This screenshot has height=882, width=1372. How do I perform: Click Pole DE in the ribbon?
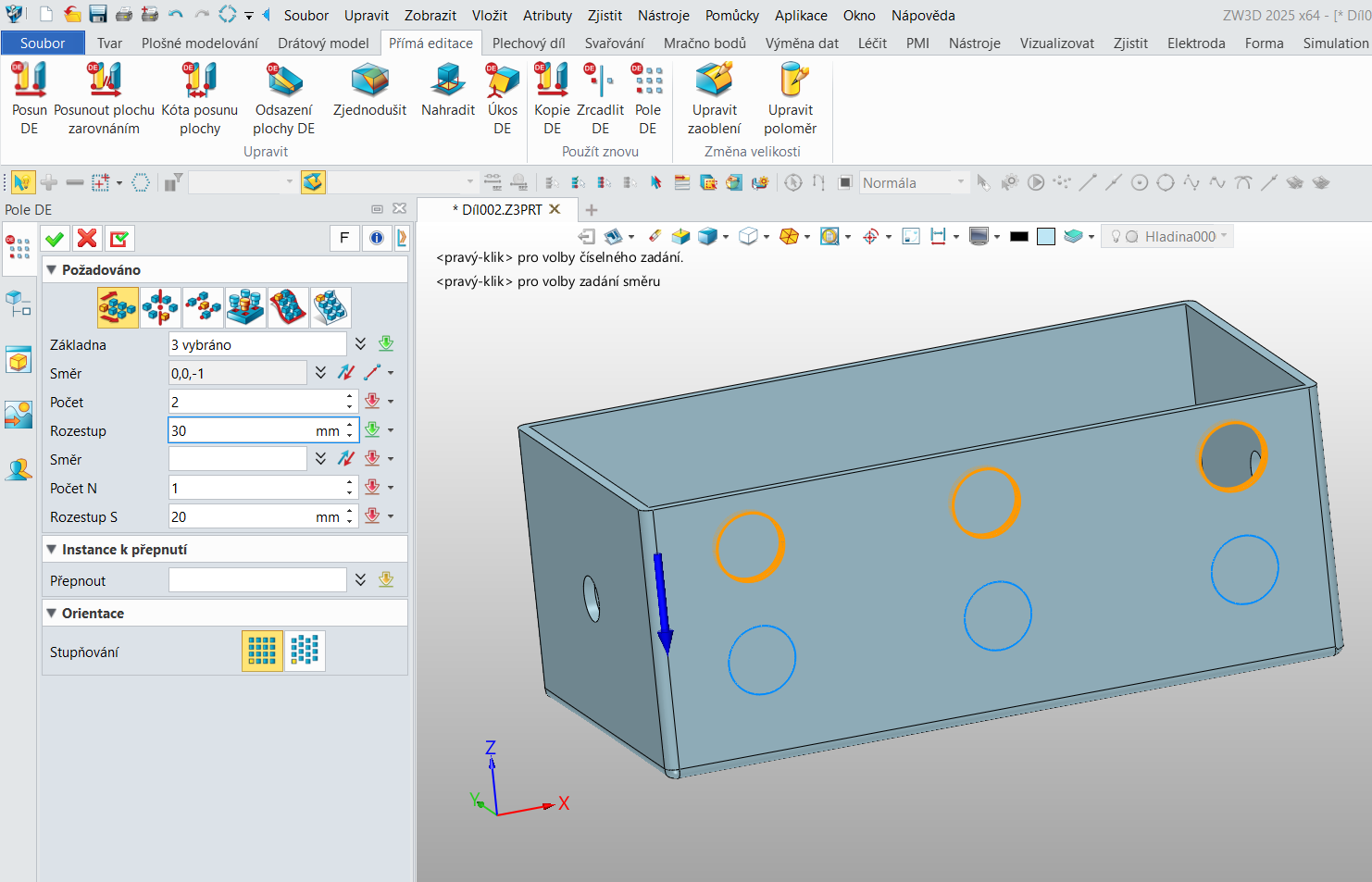tap(648, 99)
